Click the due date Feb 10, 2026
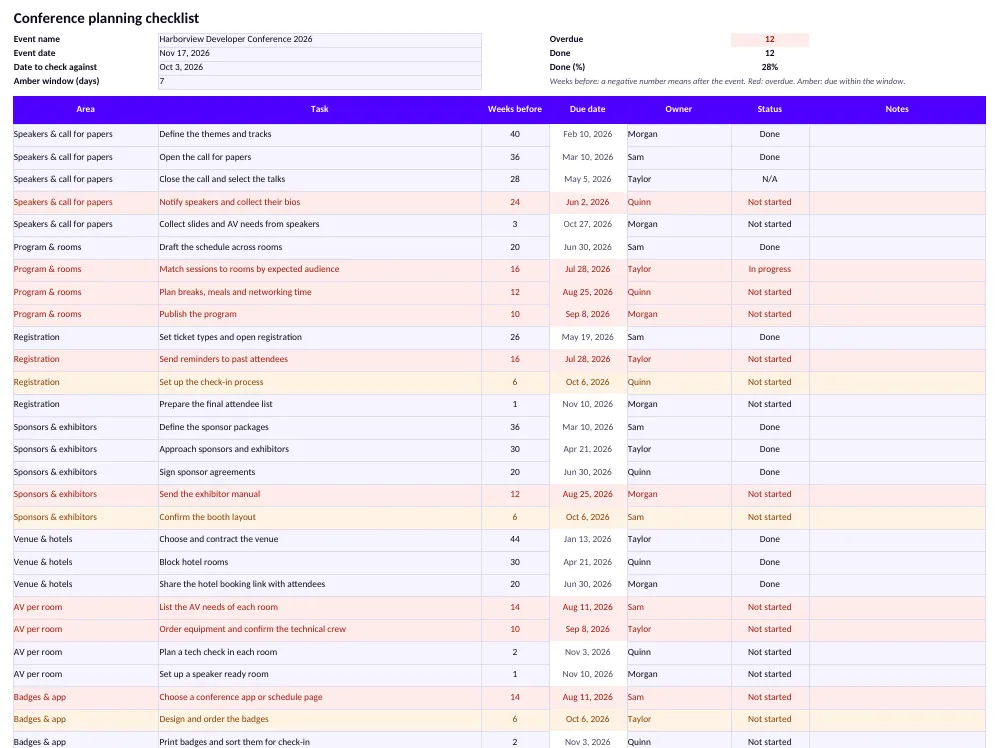 587,134
